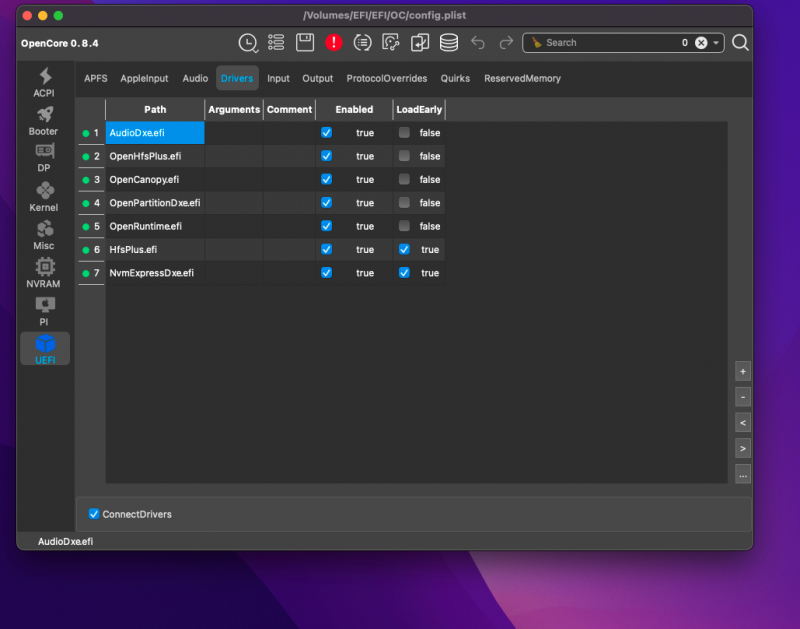Click the magnifying glass search icon
Screen dimensions: 800x629
click(740, 42)
